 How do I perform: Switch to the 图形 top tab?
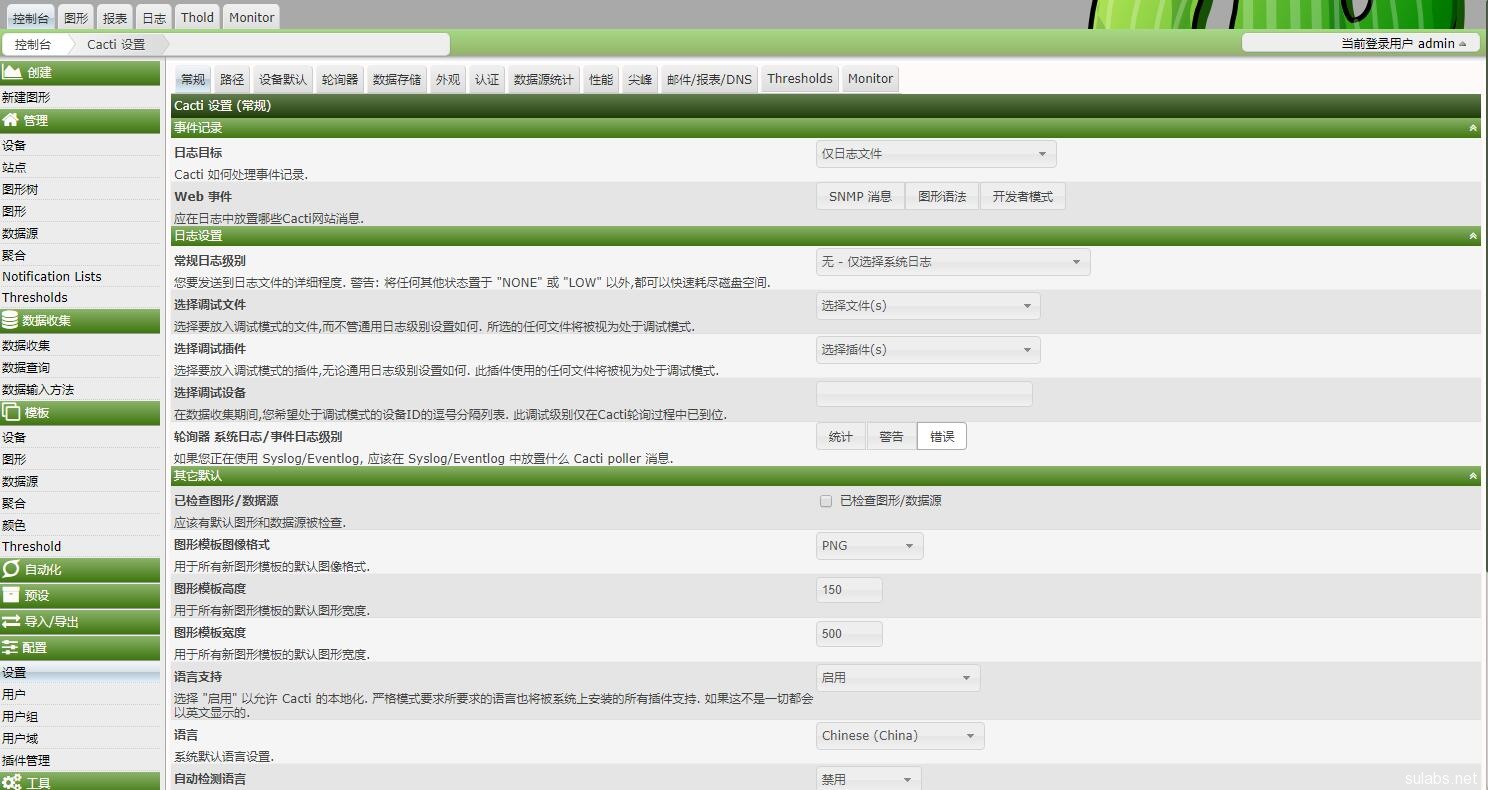[76, 18]
